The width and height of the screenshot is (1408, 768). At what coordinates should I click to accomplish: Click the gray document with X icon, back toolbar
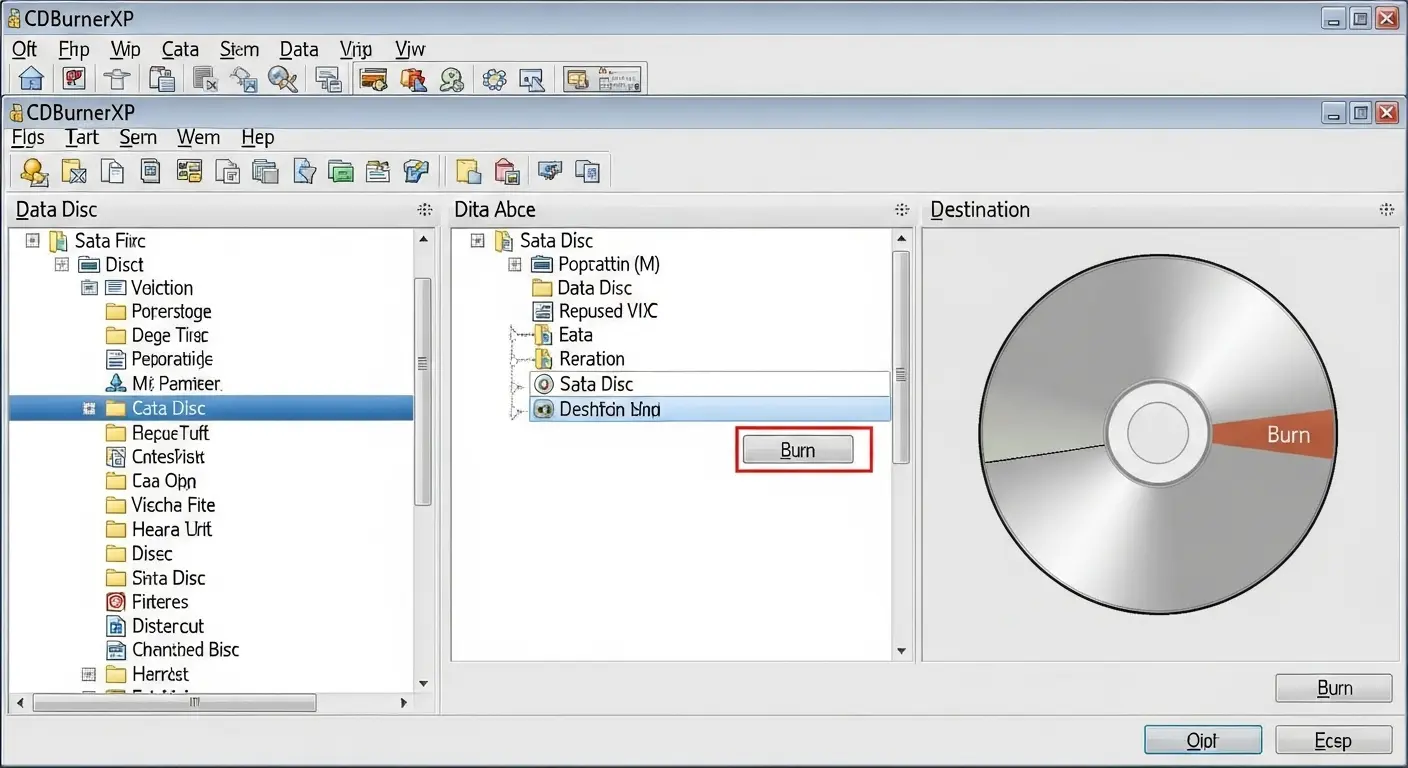click(x=205, y=79)
